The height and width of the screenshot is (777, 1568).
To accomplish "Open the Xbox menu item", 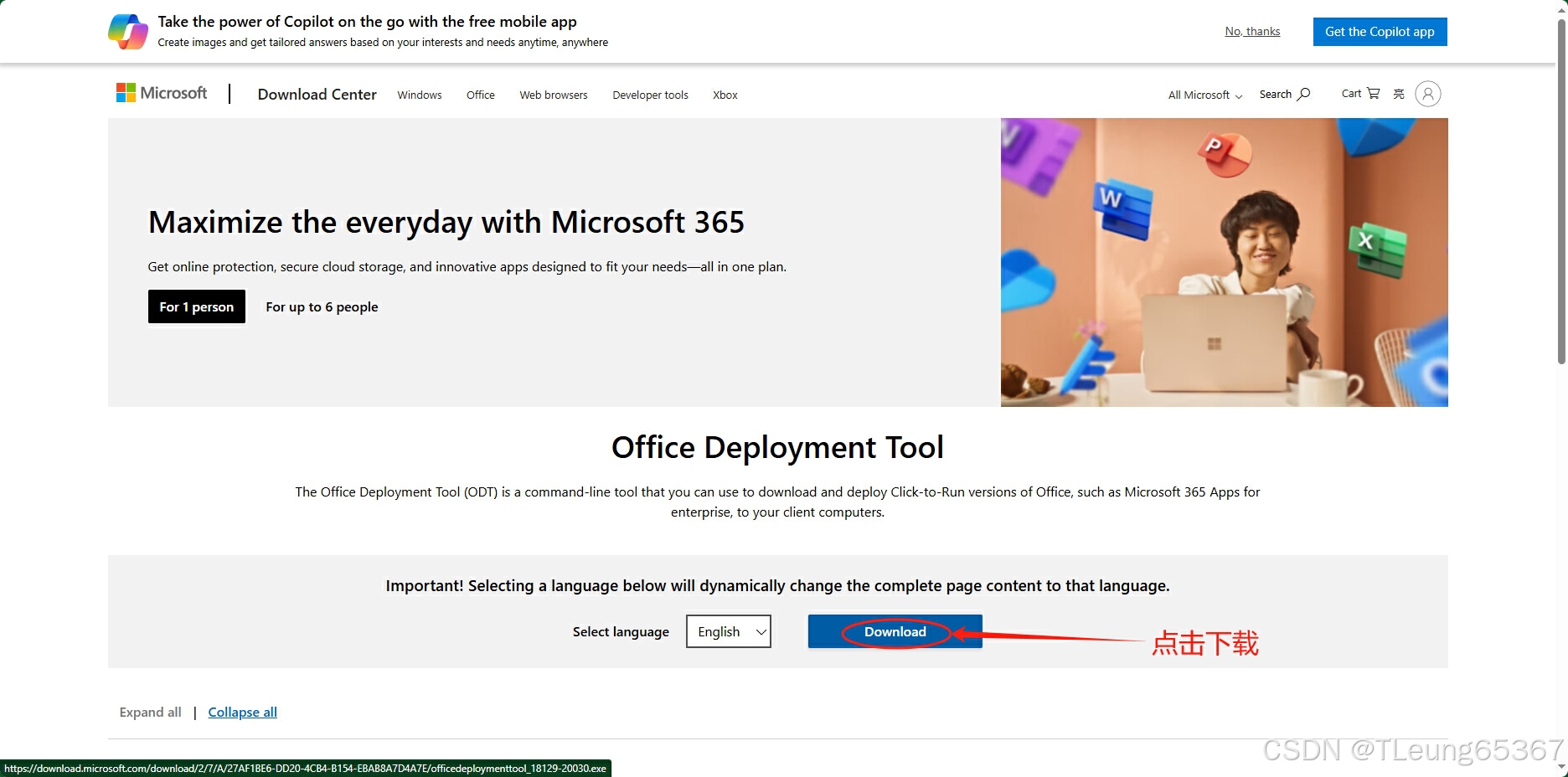I will pyautogui.click(x=725, y=95).
